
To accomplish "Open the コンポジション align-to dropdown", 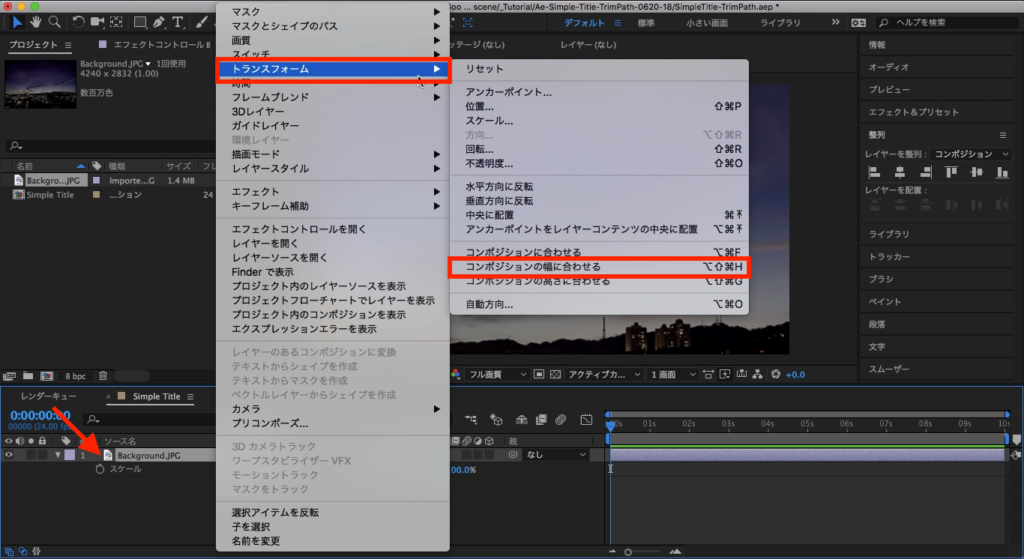I will (x=971, y=154).
